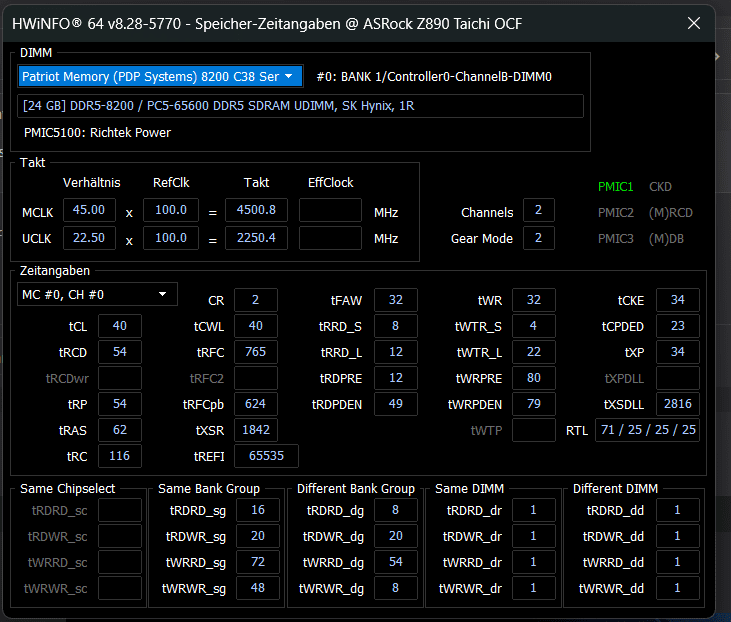The width and height of the screenshot is (731, 622).
Task: Click the MCLK ratio value 45.00
Action: point(89,210)
